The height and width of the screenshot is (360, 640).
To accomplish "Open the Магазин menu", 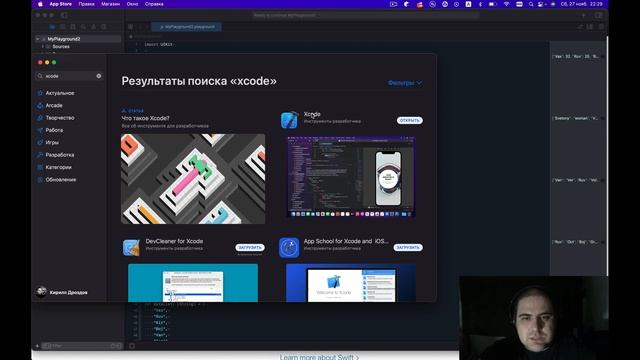I will (x=111, y=4).
